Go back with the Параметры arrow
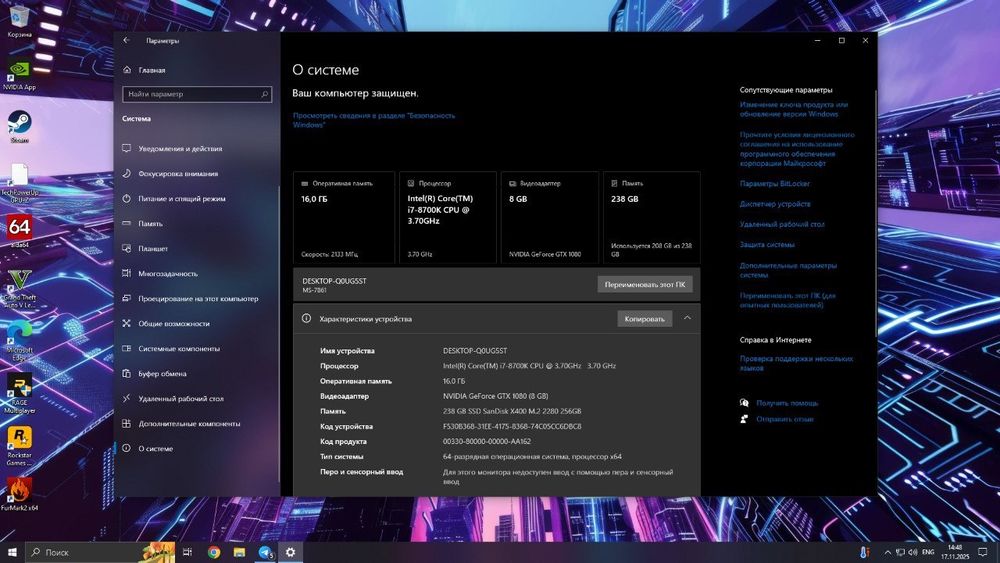The height and width of the screenshot is (563, 1000). click(x=126, y=40)
